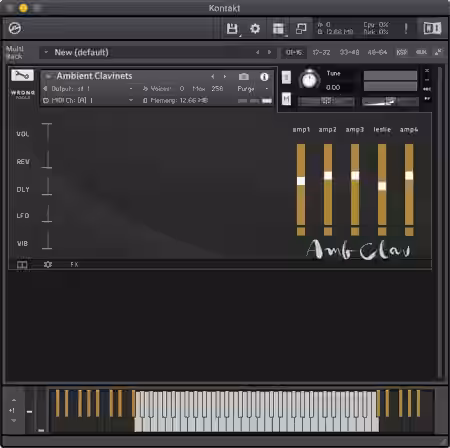Screen dimensions: 450x448
Task: Click the pitch bend wheel on keyboard
Action: point(29,411)
